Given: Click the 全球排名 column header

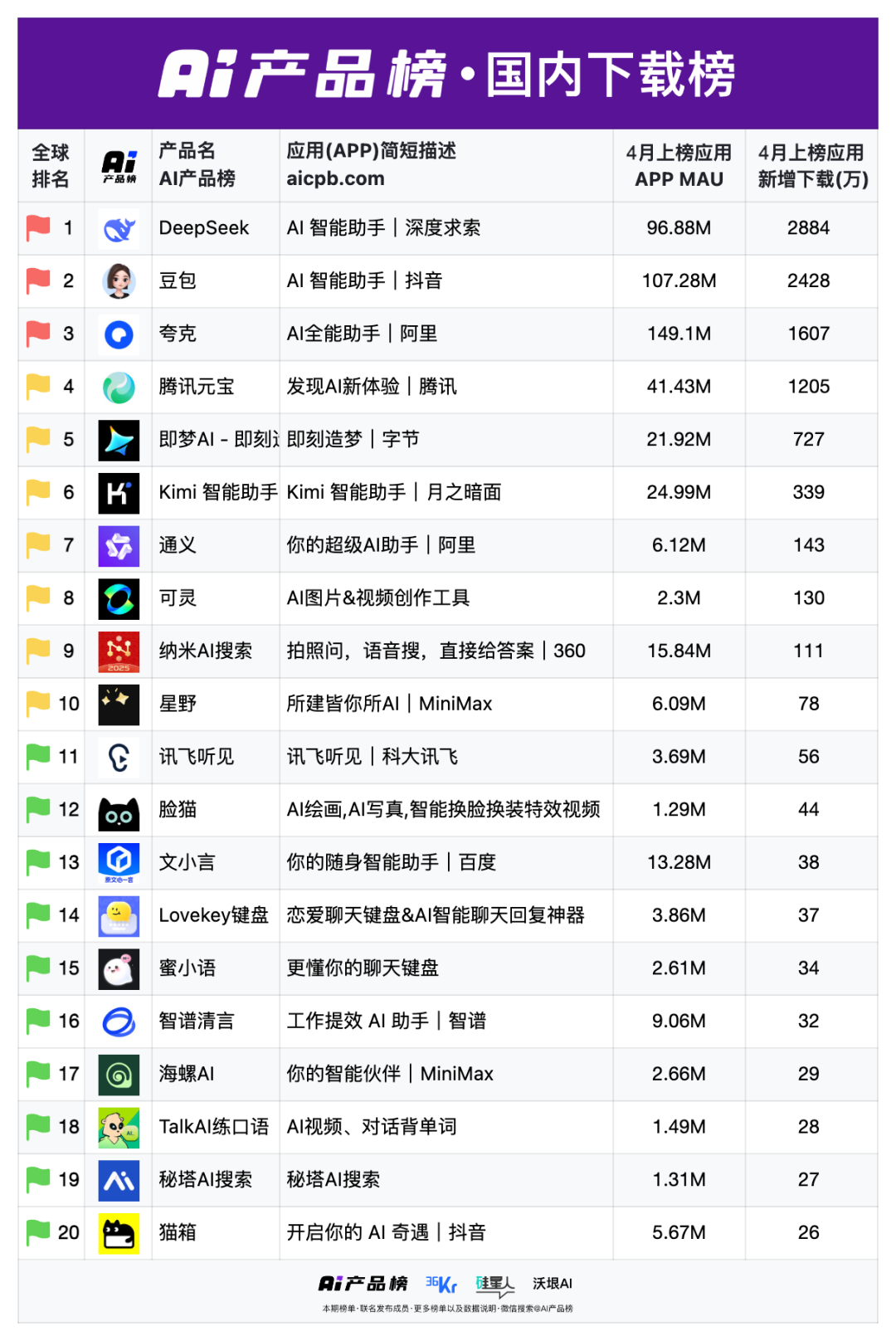Looking at the screenshot, I should tap(51, 166).
